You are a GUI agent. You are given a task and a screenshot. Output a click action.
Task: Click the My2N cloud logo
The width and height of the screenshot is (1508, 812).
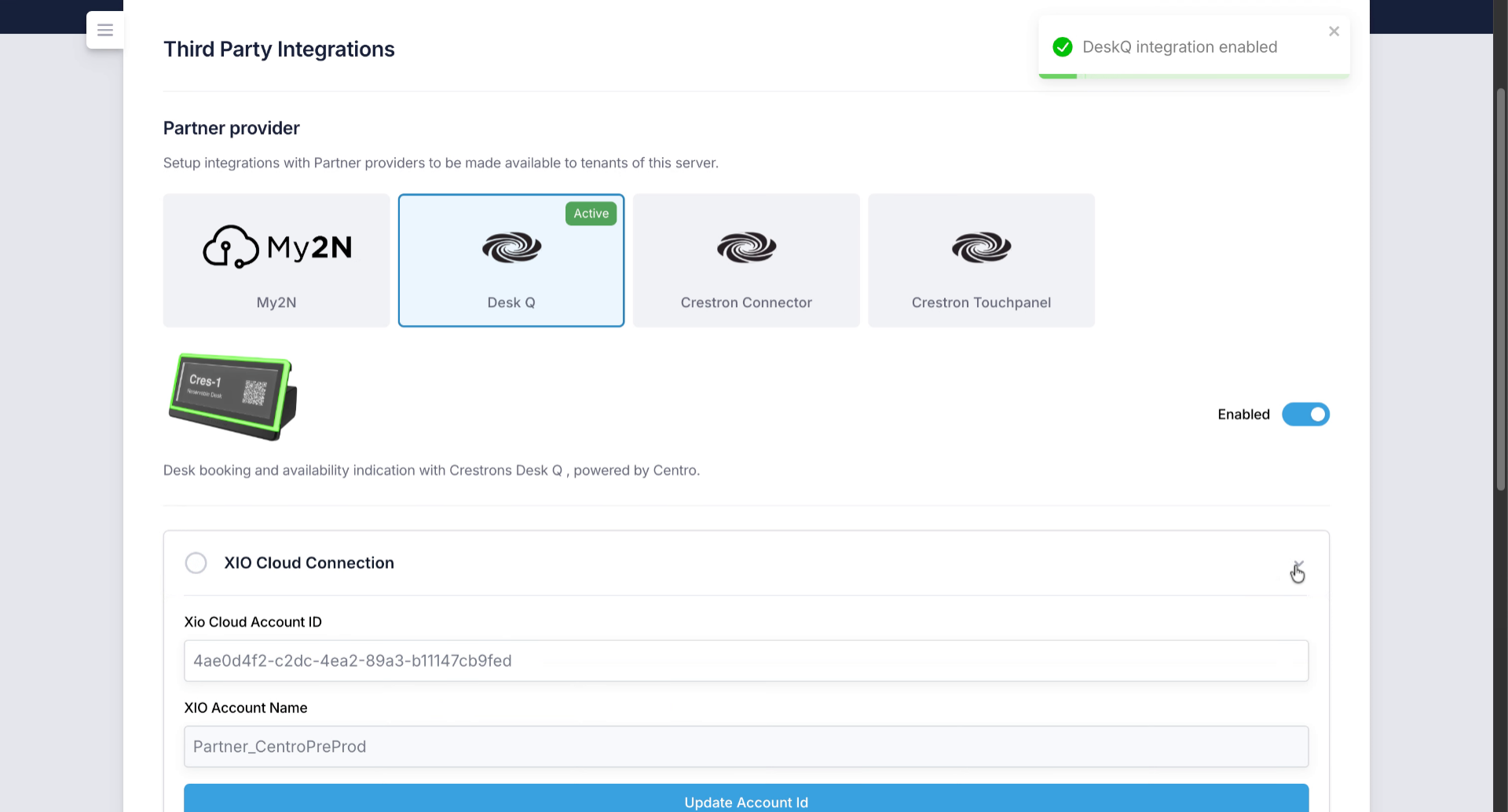tap(231, 245)
